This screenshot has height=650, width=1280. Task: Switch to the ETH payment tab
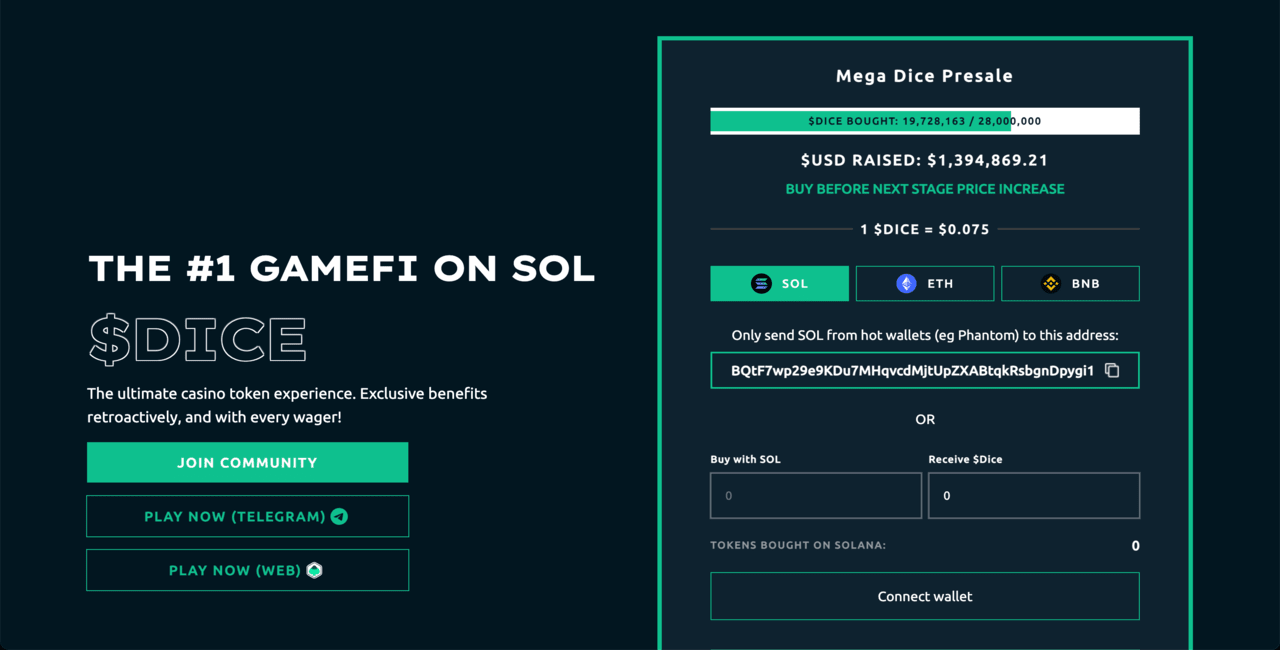[925, 284]
